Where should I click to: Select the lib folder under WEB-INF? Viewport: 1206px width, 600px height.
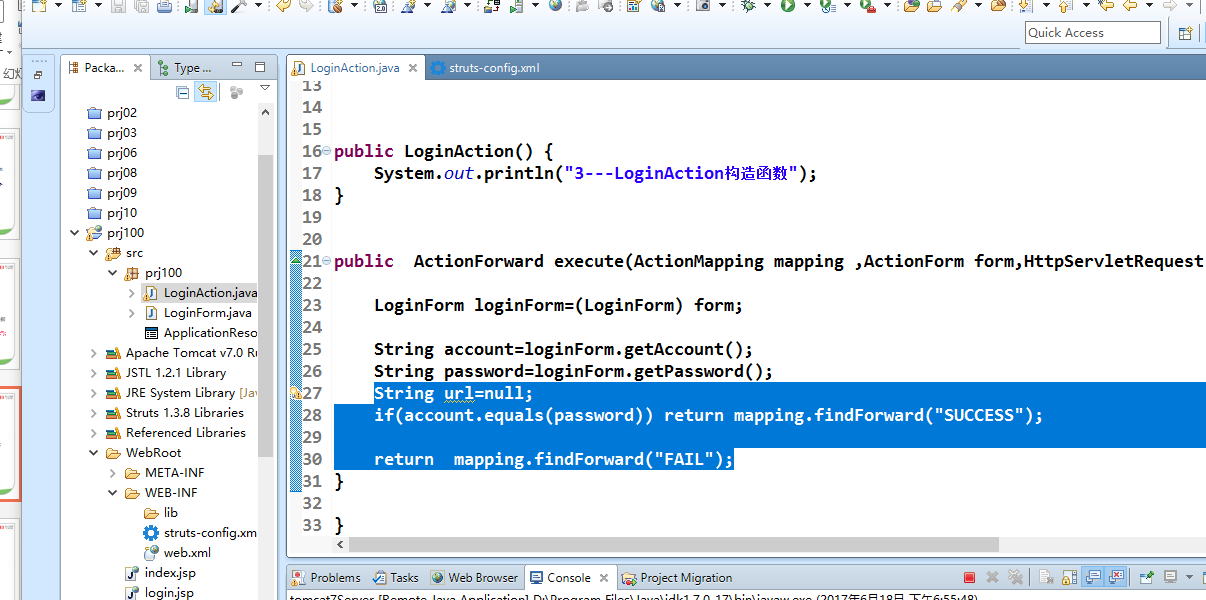pyautogui.click(x=162, y=513)
